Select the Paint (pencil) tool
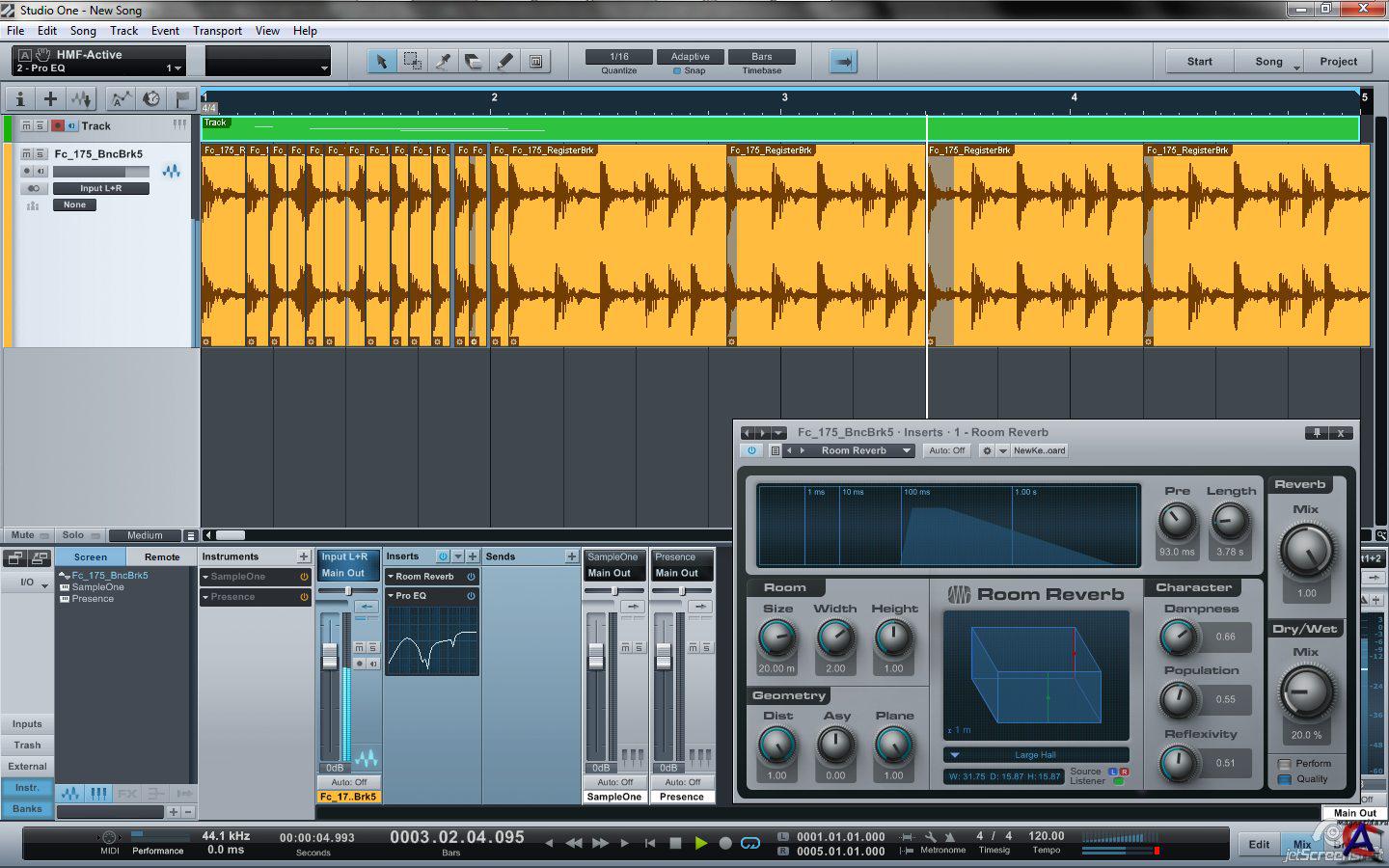 pos(504,62)
